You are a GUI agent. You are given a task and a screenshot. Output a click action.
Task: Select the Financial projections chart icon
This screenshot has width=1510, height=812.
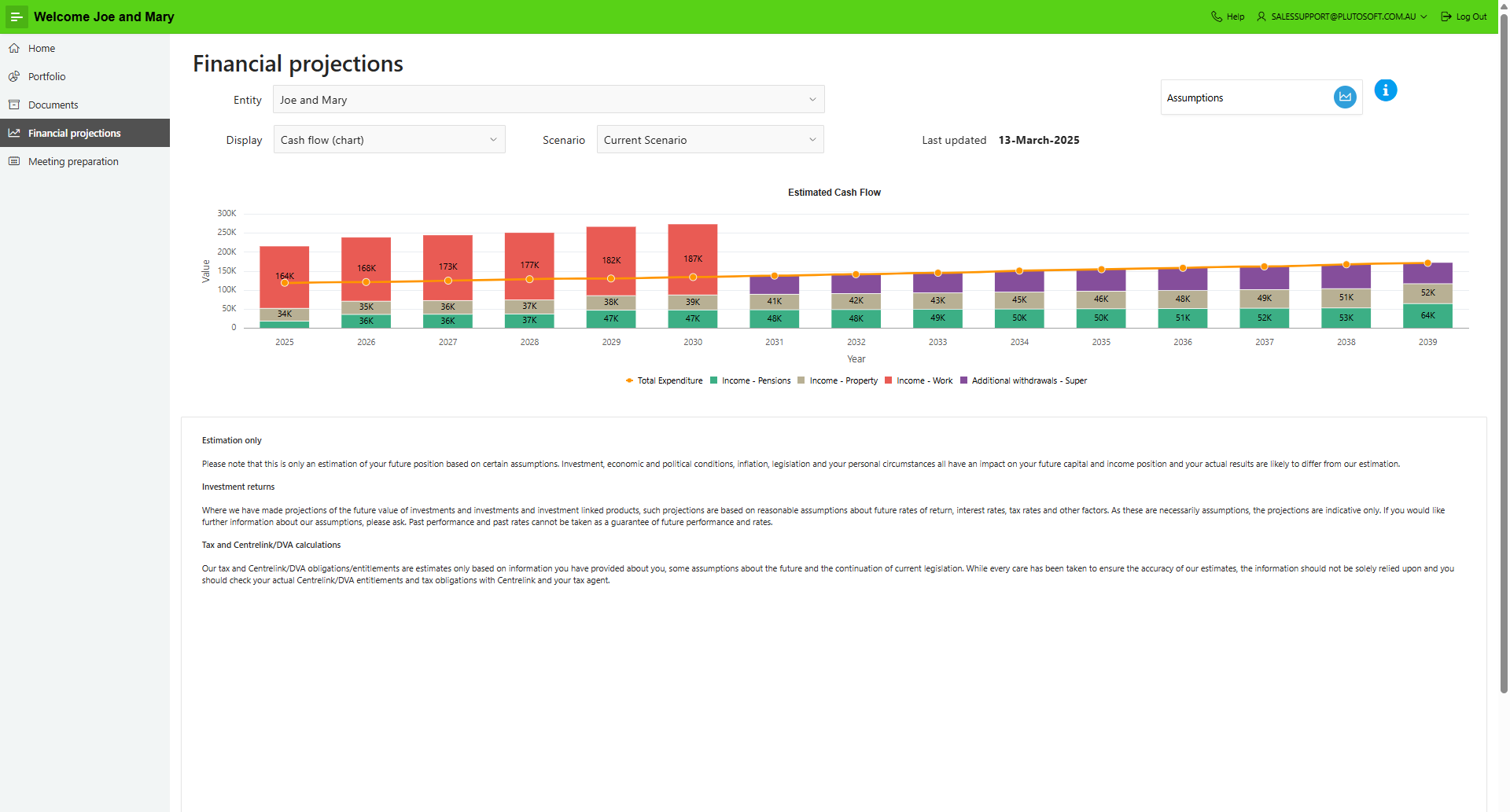(14, 133)
